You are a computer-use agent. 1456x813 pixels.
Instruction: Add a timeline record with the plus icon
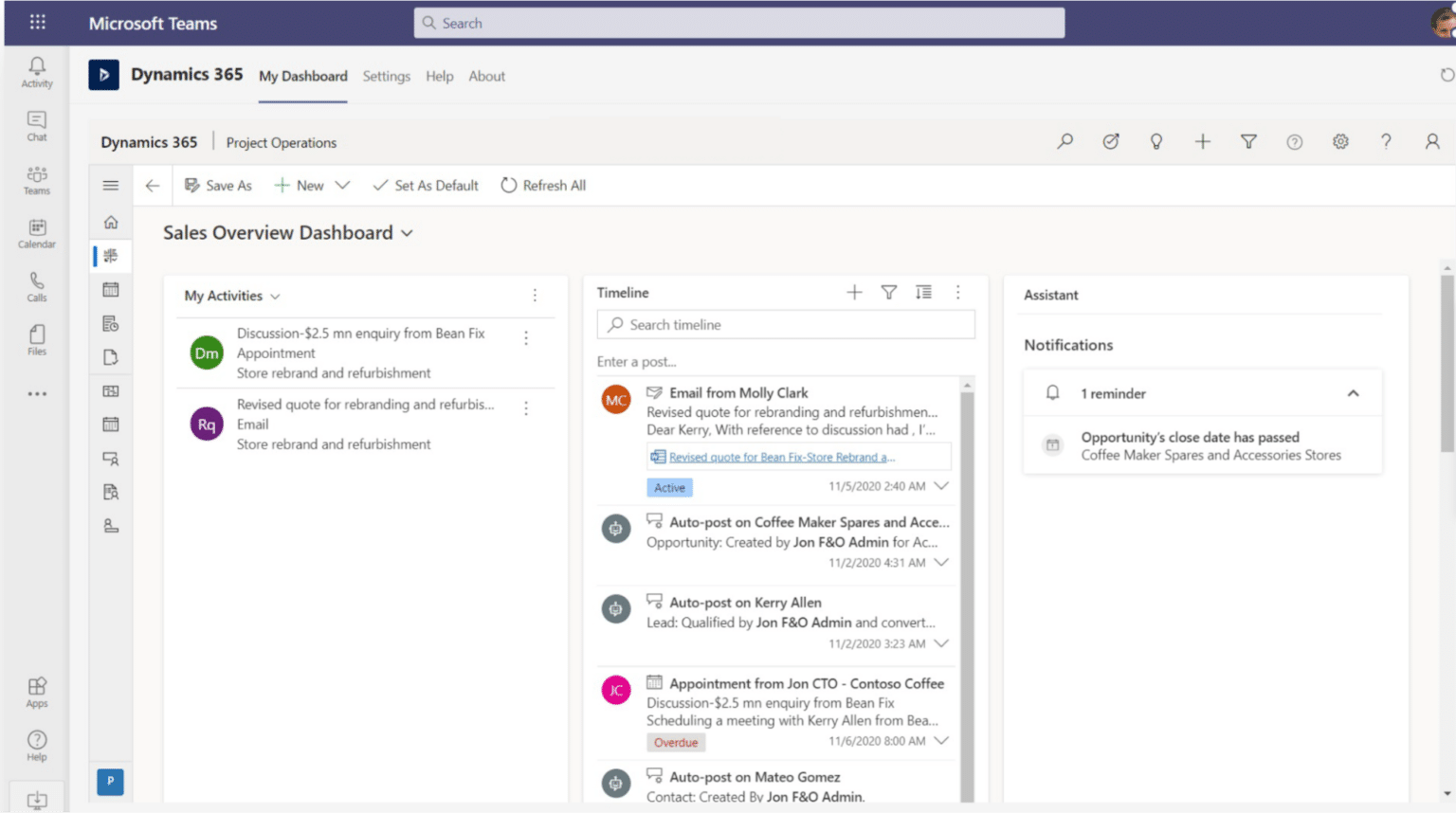pyautogui.click(x=854, y=292)
